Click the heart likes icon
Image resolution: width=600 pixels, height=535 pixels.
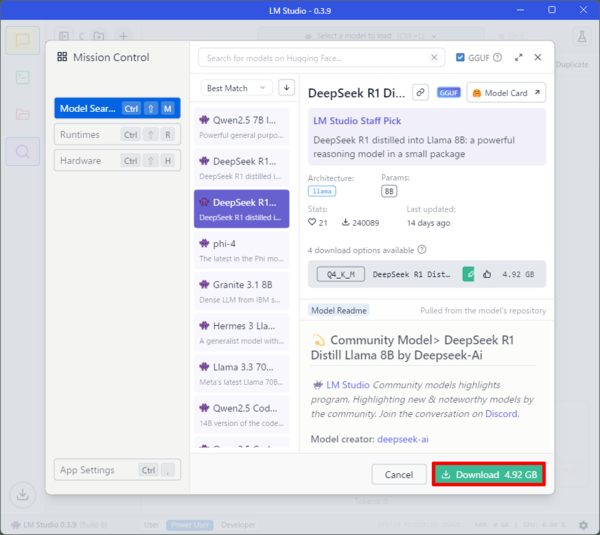tap(312, 222)
